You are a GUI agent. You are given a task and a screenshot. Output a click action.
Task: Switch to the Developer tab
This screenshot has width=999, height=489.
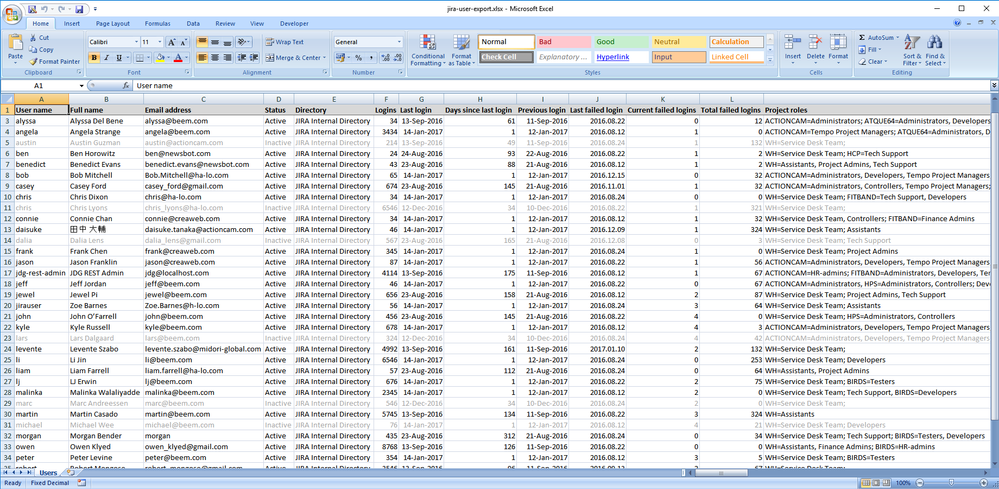coord(294,24)
